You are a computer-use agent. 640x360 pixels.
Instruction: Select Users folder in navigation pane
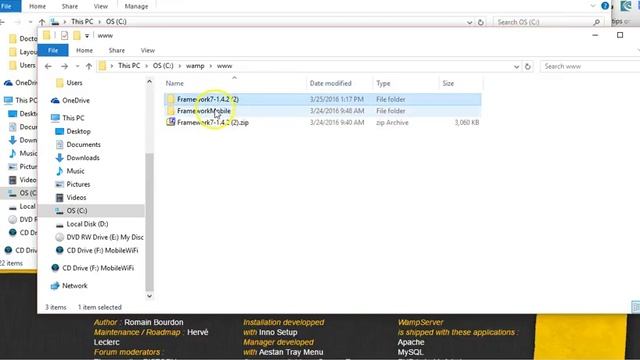point(74,83)
